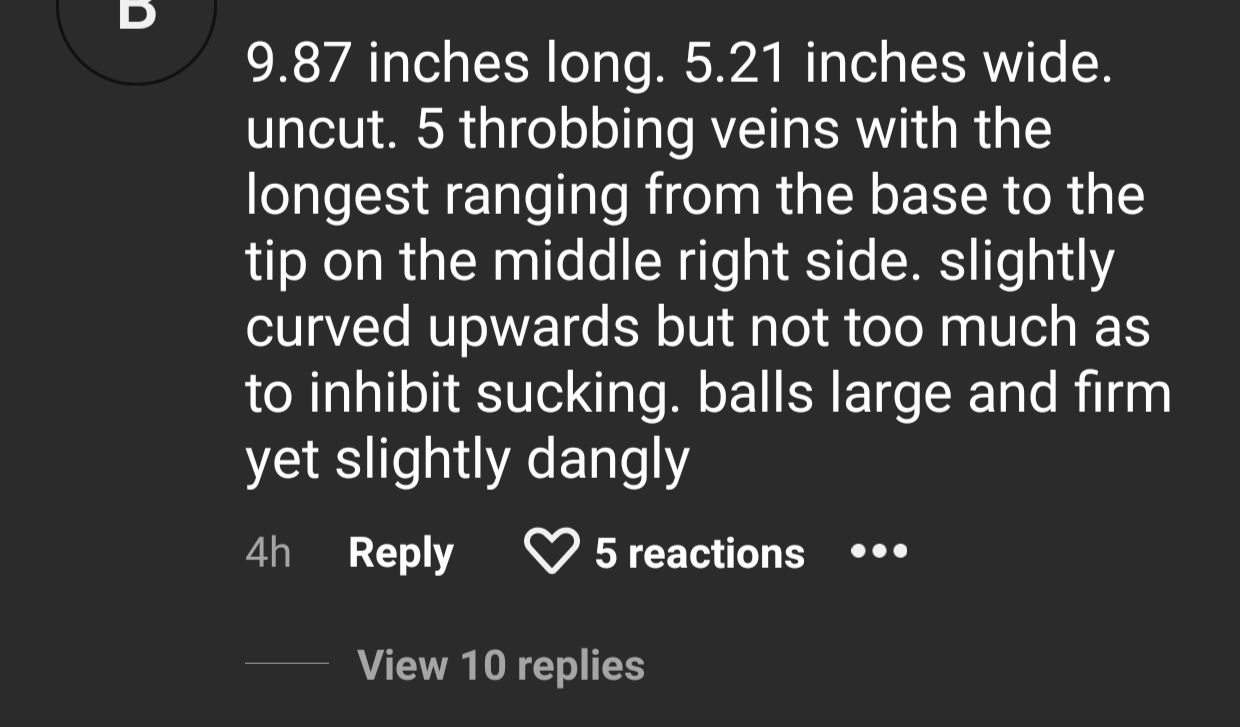Click the word "replies" in View 10 replies
This screenshot has width=1240, height=727.
tap(587, 667)
